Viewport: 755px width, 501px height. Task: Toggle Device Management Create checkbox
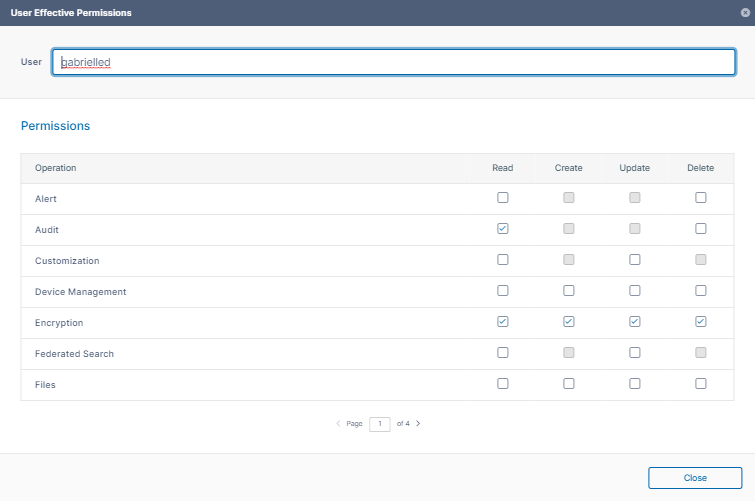[569, 290]
